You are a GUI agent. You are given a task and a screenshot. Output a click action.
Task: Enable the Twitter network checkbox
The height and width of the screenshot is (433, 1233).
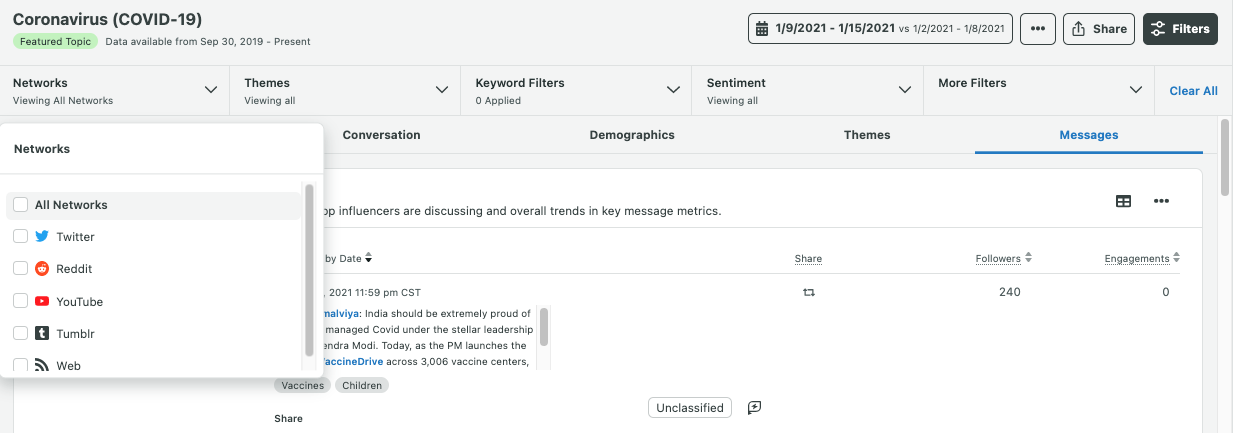pyautogui.click(x=20, y=237)
